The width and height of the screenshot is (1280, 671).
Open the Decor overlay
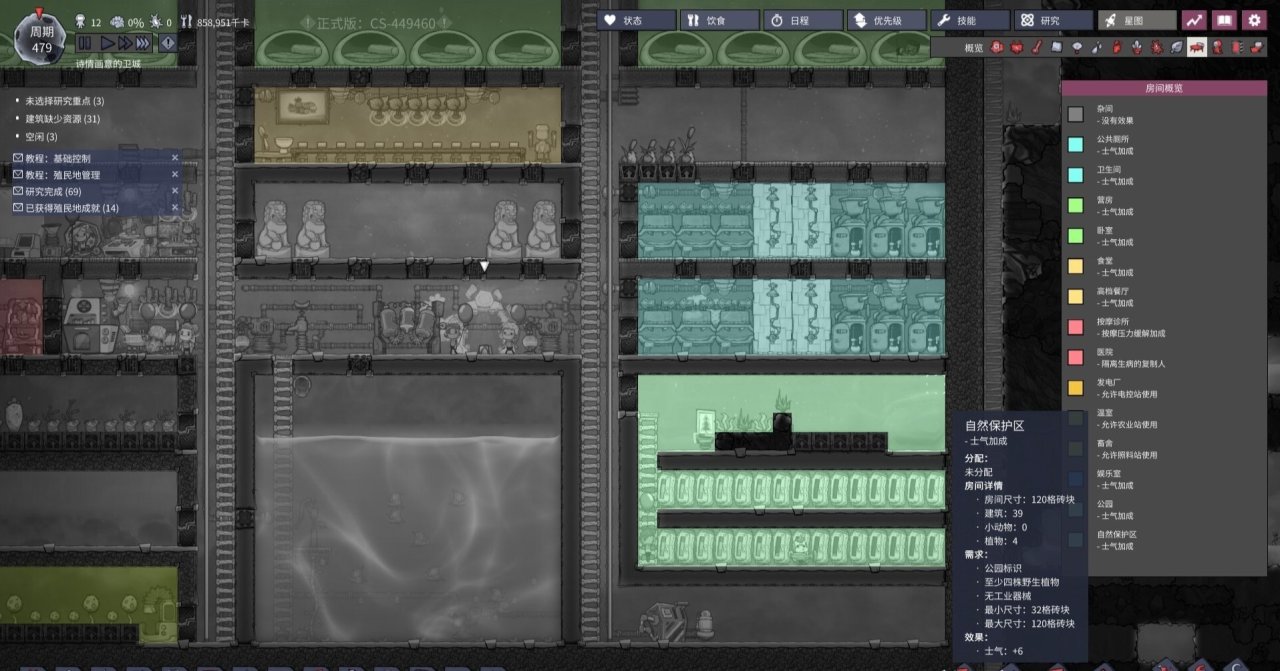1137,47
